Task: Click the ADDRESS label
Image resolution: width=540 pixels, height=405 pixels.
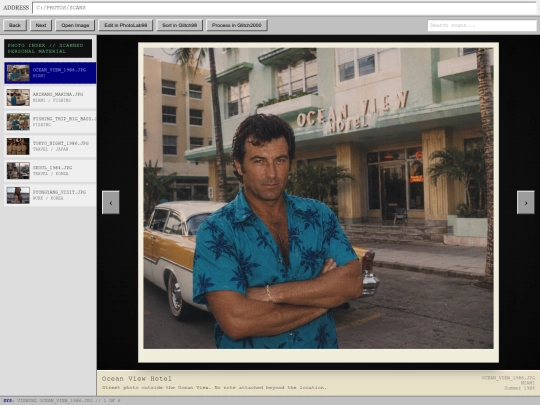Action: click(16, 8)
